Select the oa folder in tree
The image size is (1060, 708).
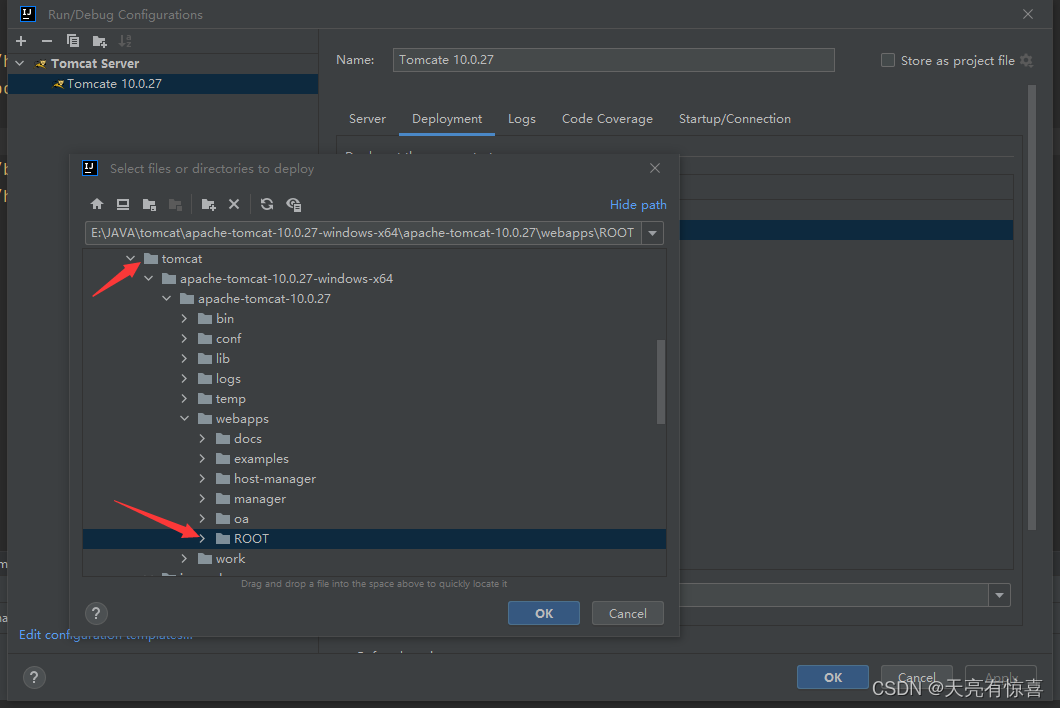tap(241, 519)
